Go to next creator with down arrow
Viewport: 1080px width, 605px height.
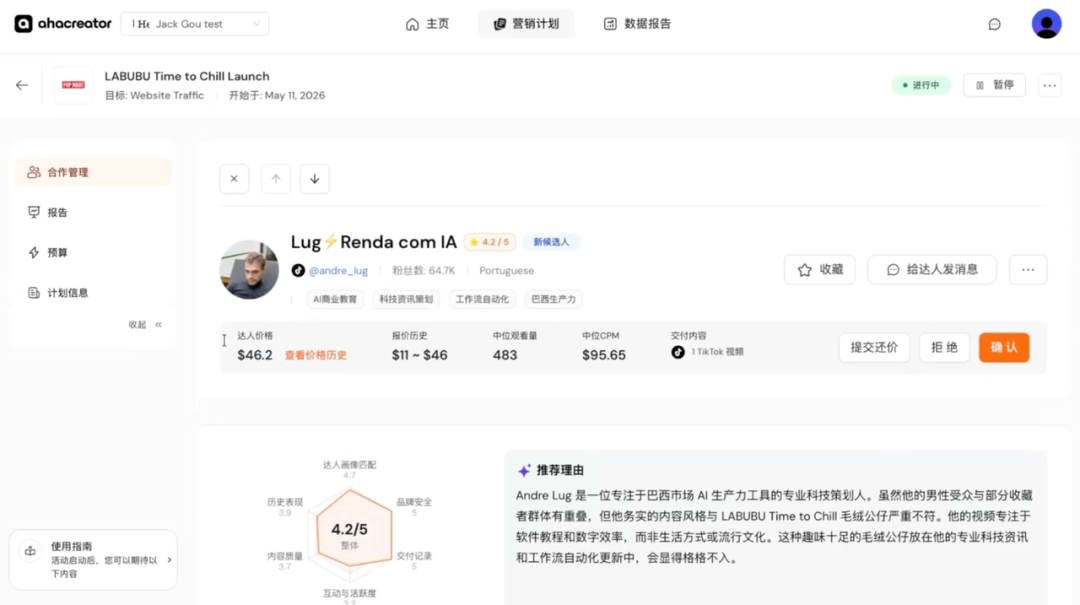click(x=314, y=179)
